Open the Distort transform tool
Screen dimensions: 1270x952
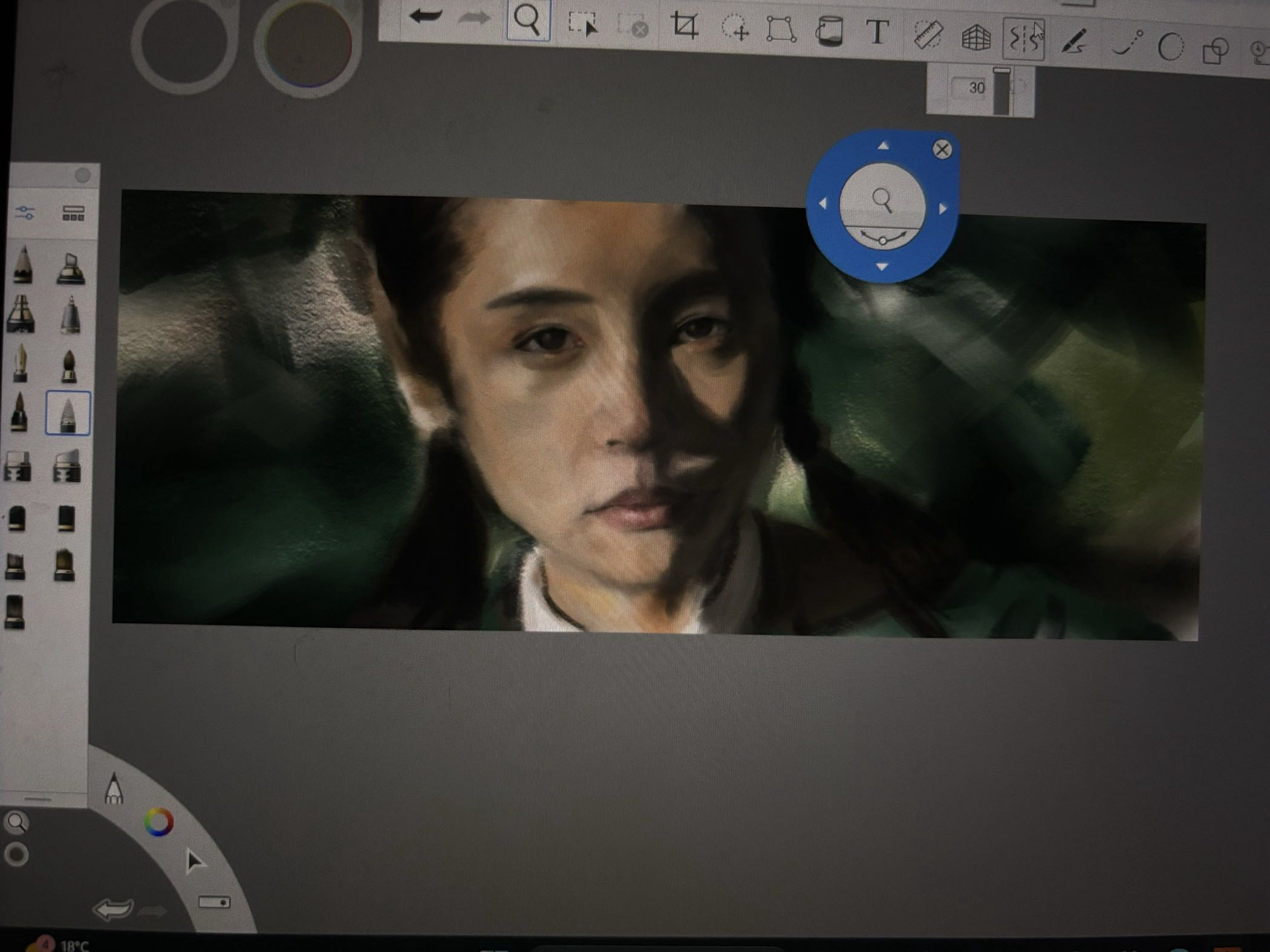(x=781, y=29)
